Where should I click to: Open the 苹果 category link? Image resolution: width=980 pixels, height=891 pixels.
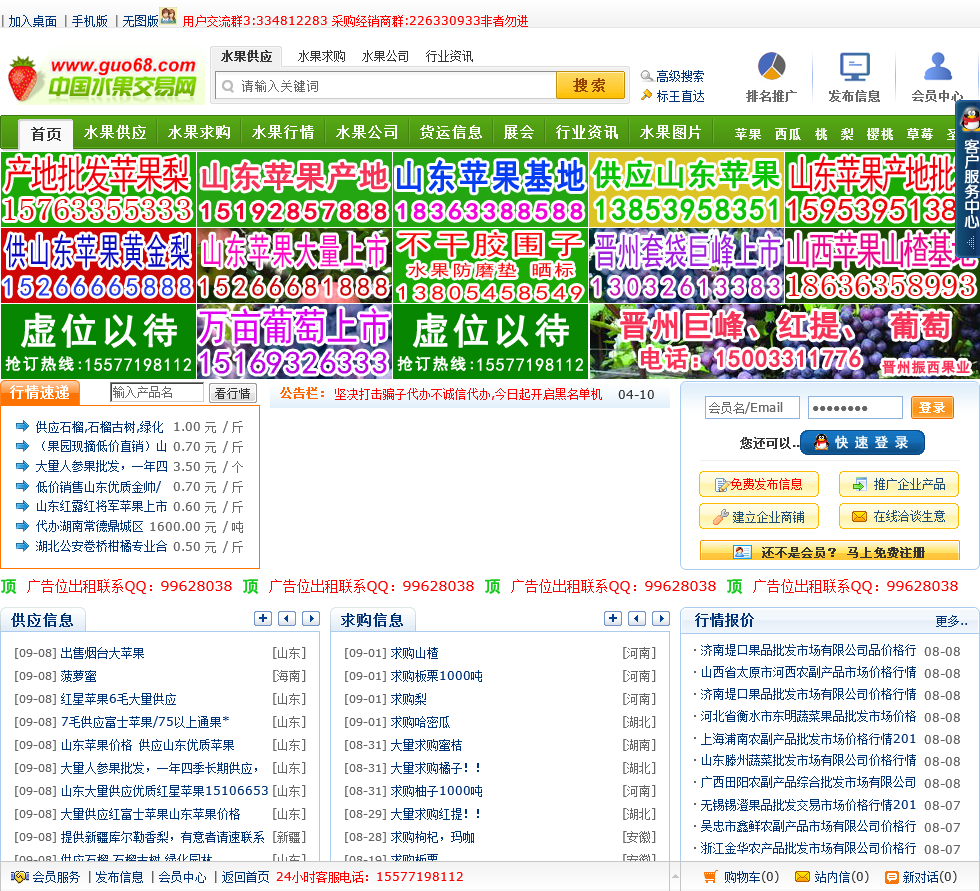coord(748,134)
